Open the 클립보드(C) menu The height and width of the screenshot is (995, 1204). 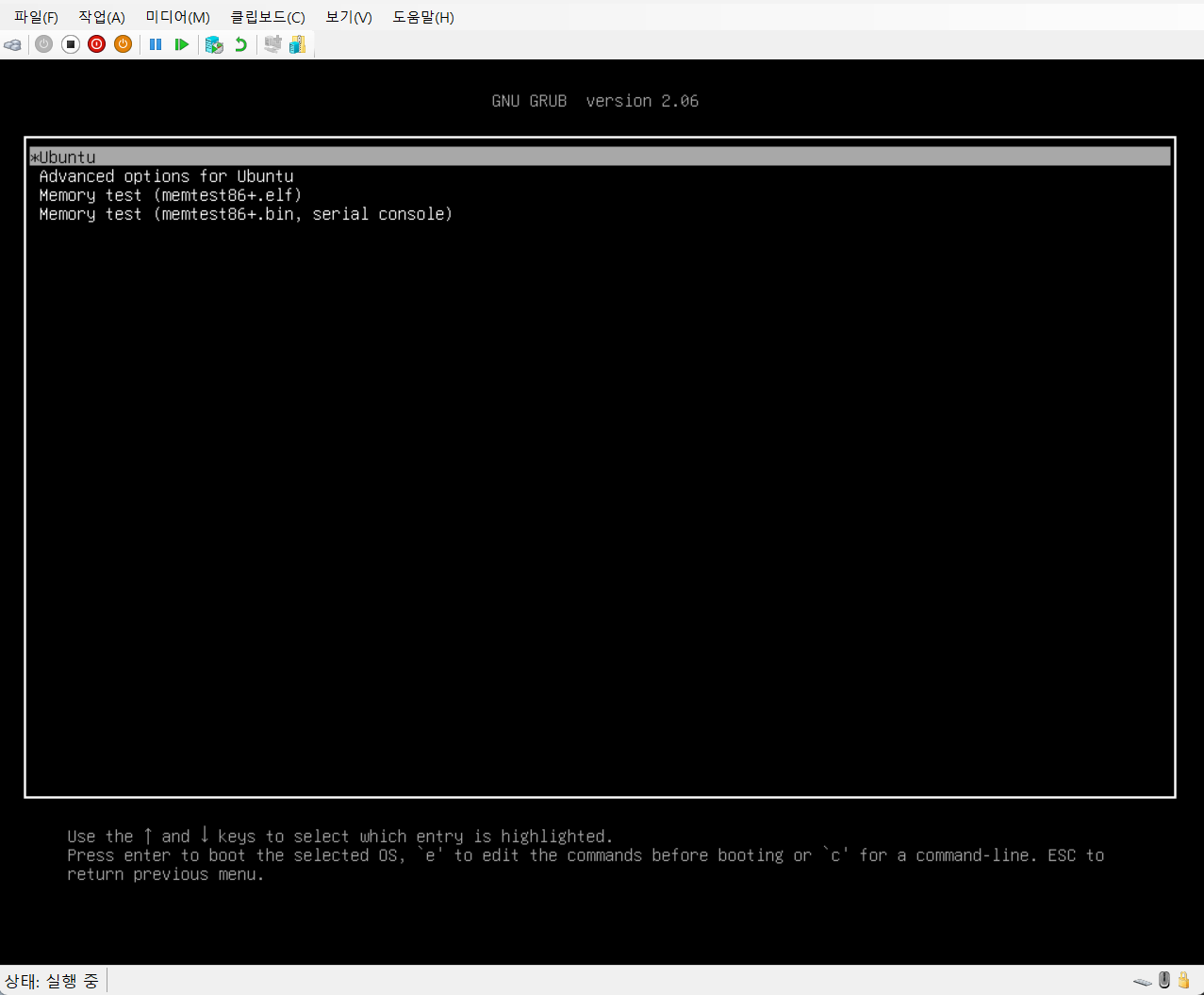[268, 17]
